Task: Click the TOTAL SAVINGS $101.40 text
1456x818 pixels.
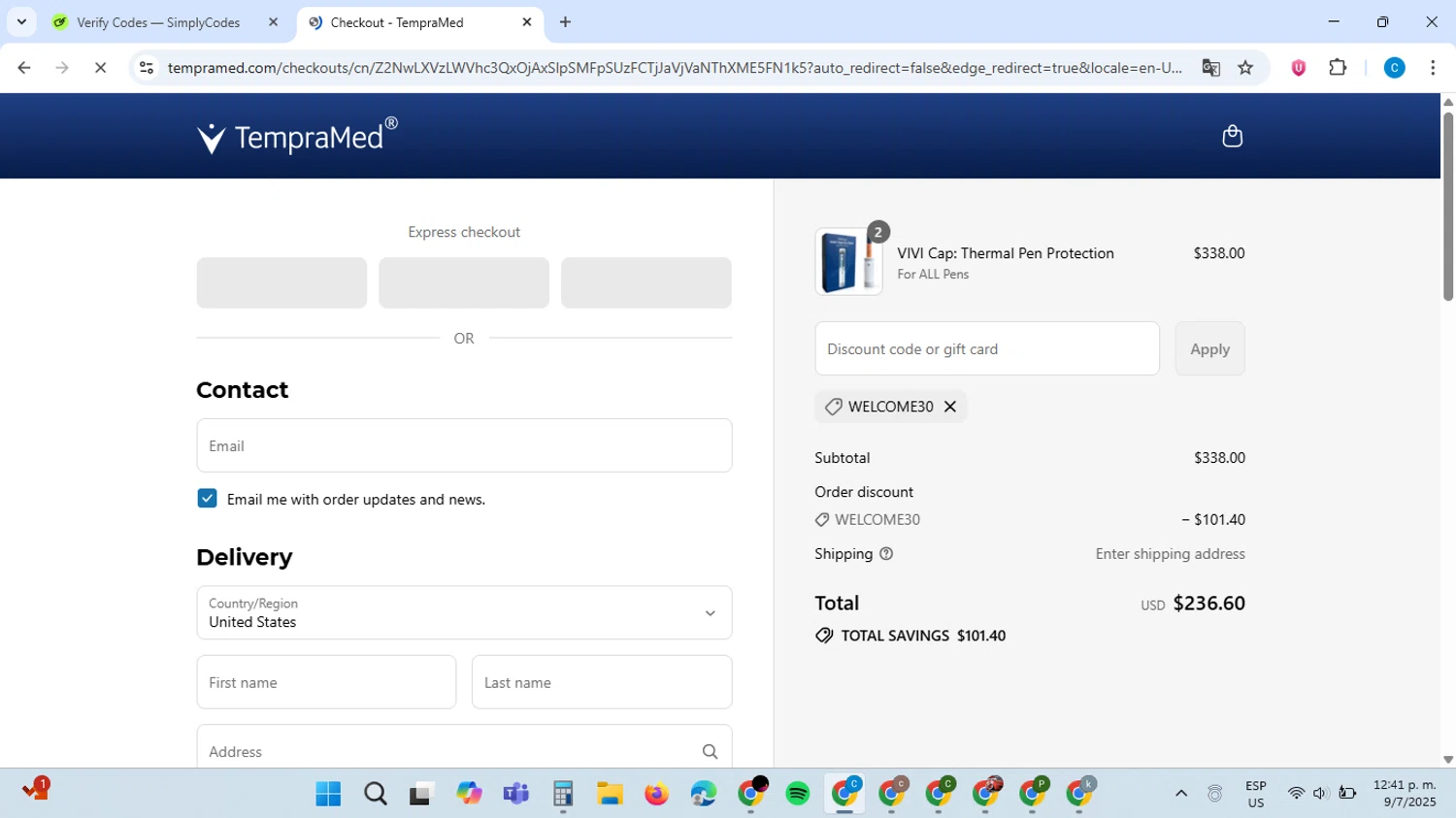Action: point(923,636)
